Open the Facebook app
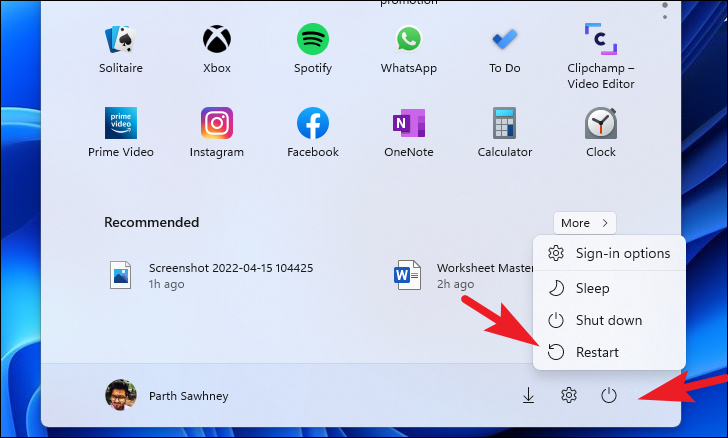 312,132
